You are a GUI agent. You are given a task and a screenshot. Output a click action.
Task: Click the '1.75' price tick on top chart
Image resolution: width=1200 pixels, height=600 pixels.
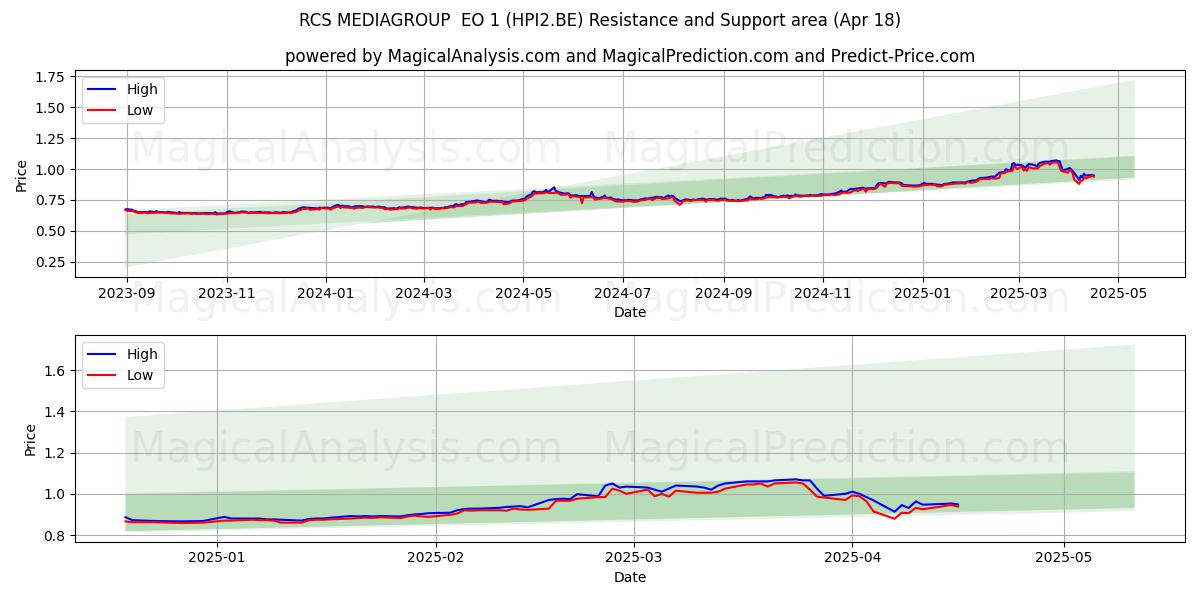point(50,77)
